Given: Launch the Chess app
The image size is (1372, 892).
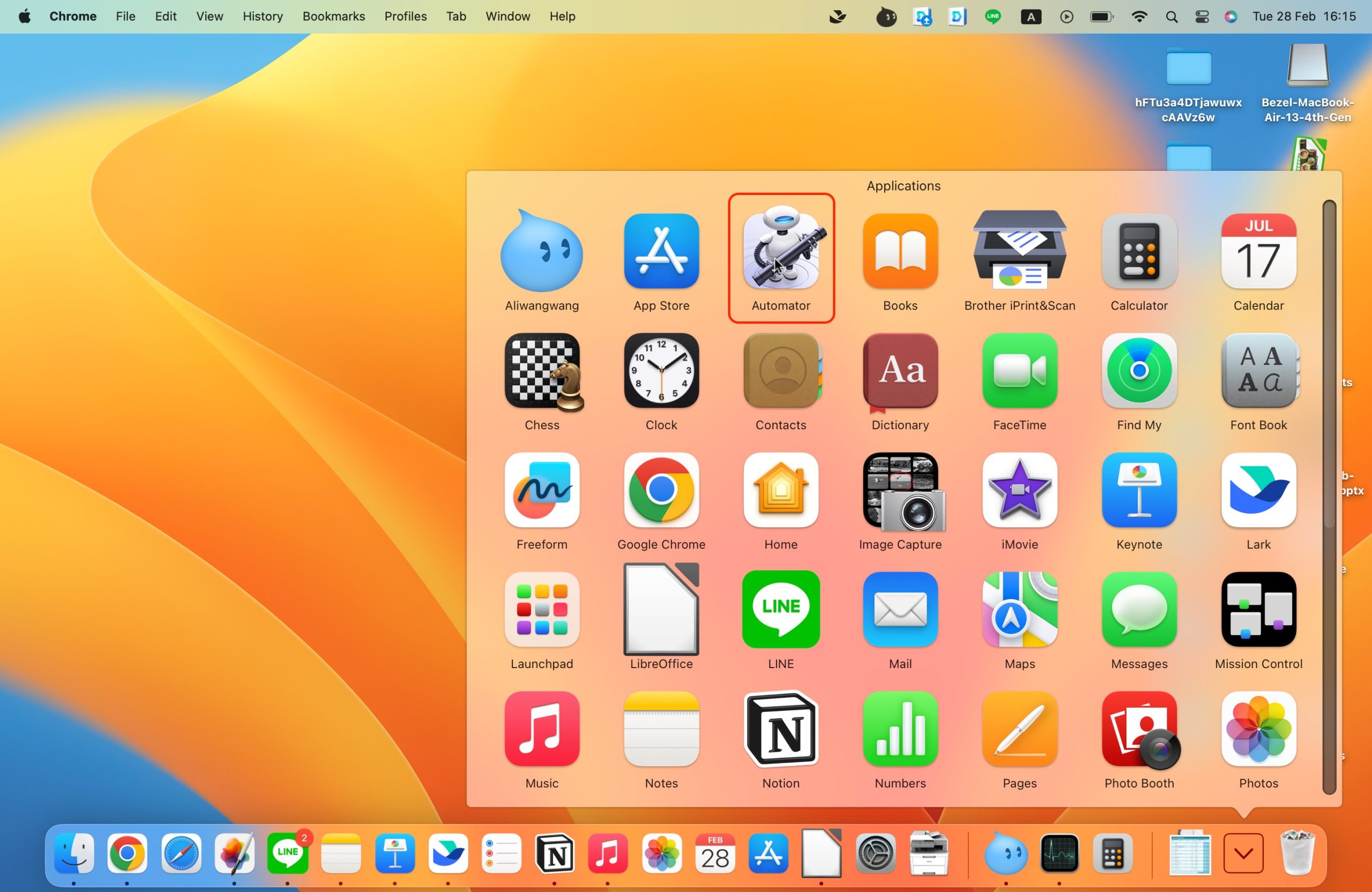Looking at the screenshot, I should tap(541, 372).
